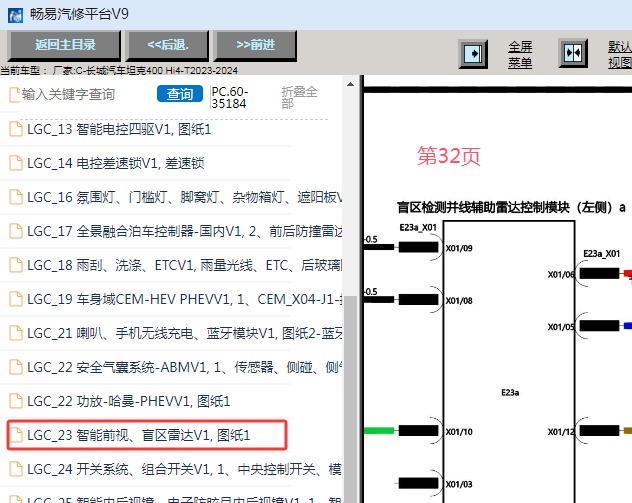Click the 全屏菜单 label
632x503 pixels.
[x=520, y=55]
